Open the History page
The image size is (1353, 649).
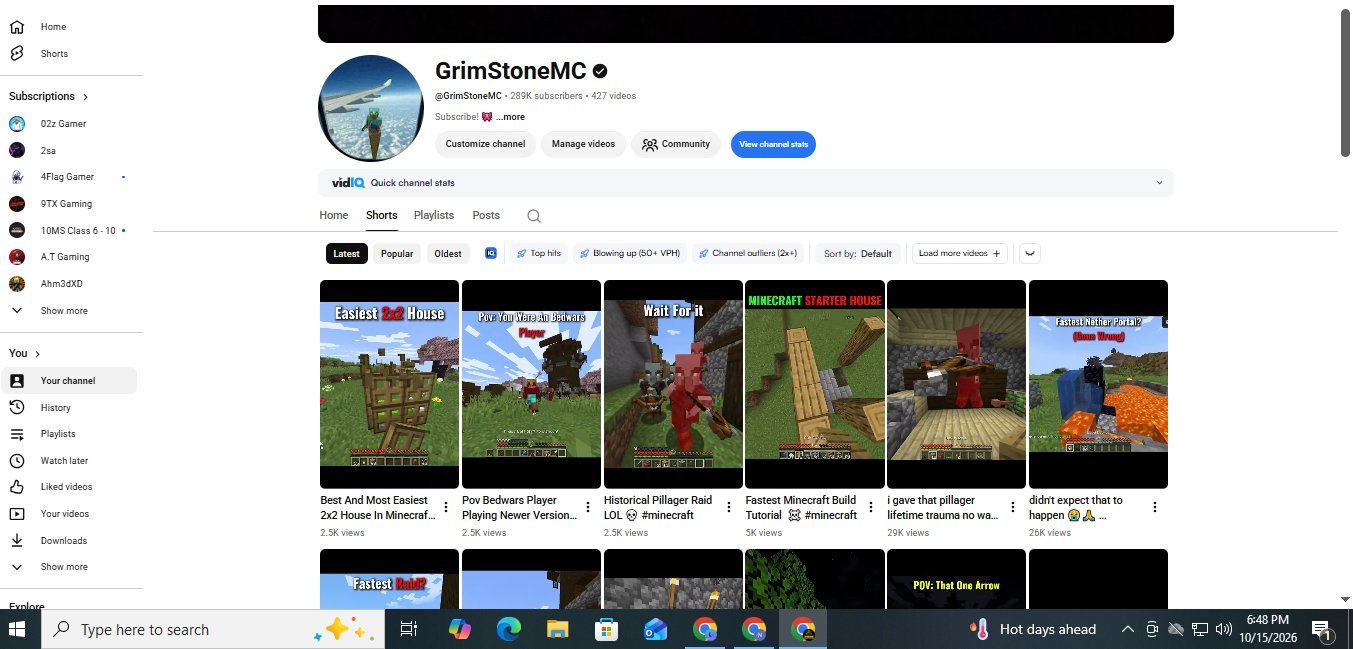tap(55, 408)
